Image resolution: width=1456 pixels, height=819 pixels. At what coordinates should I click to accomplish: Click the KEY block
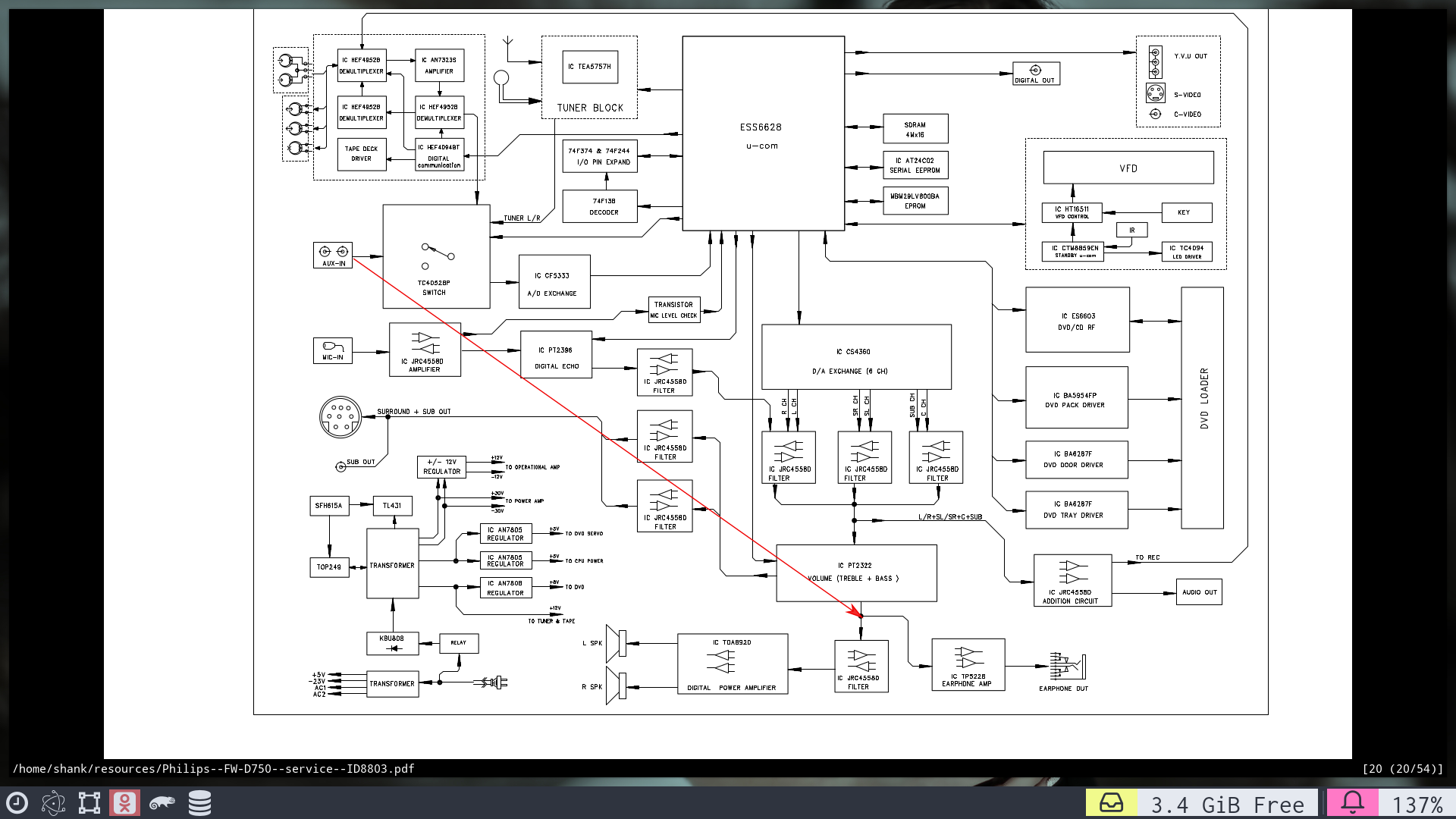tap(1187, 212)
